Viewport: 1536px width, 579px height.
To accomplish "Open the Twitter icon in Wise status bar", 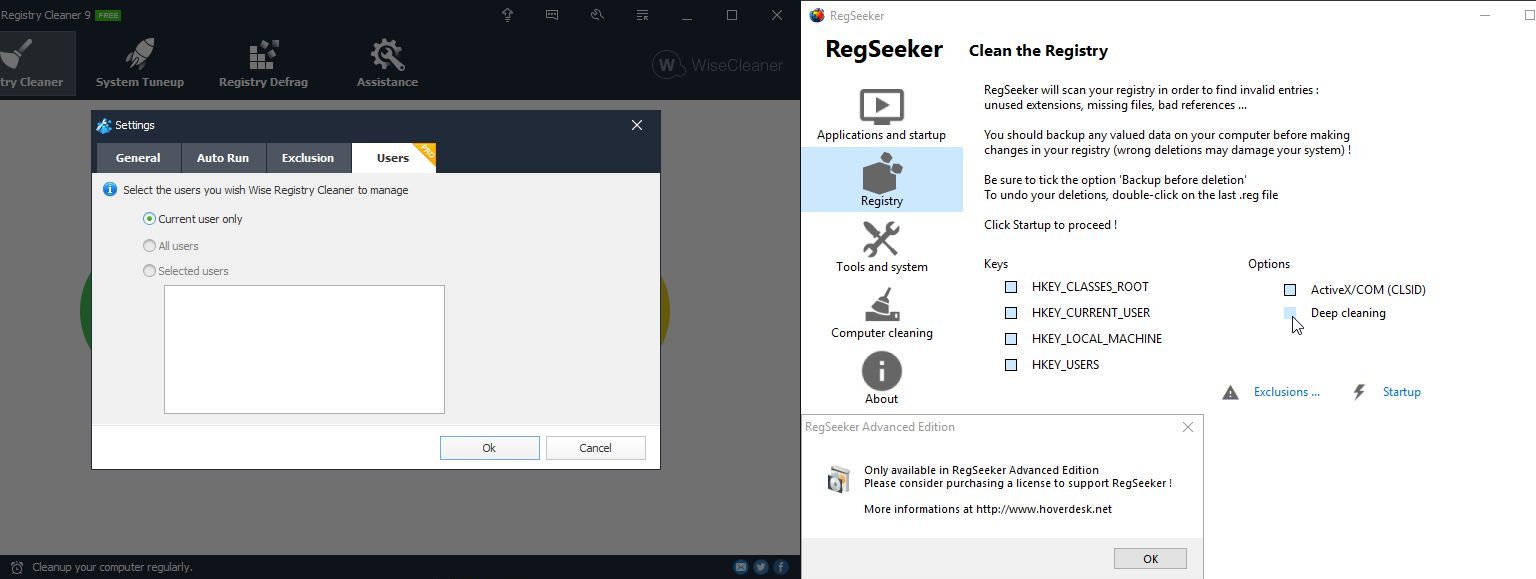I will pyautogui.click(x=761, y=567).
